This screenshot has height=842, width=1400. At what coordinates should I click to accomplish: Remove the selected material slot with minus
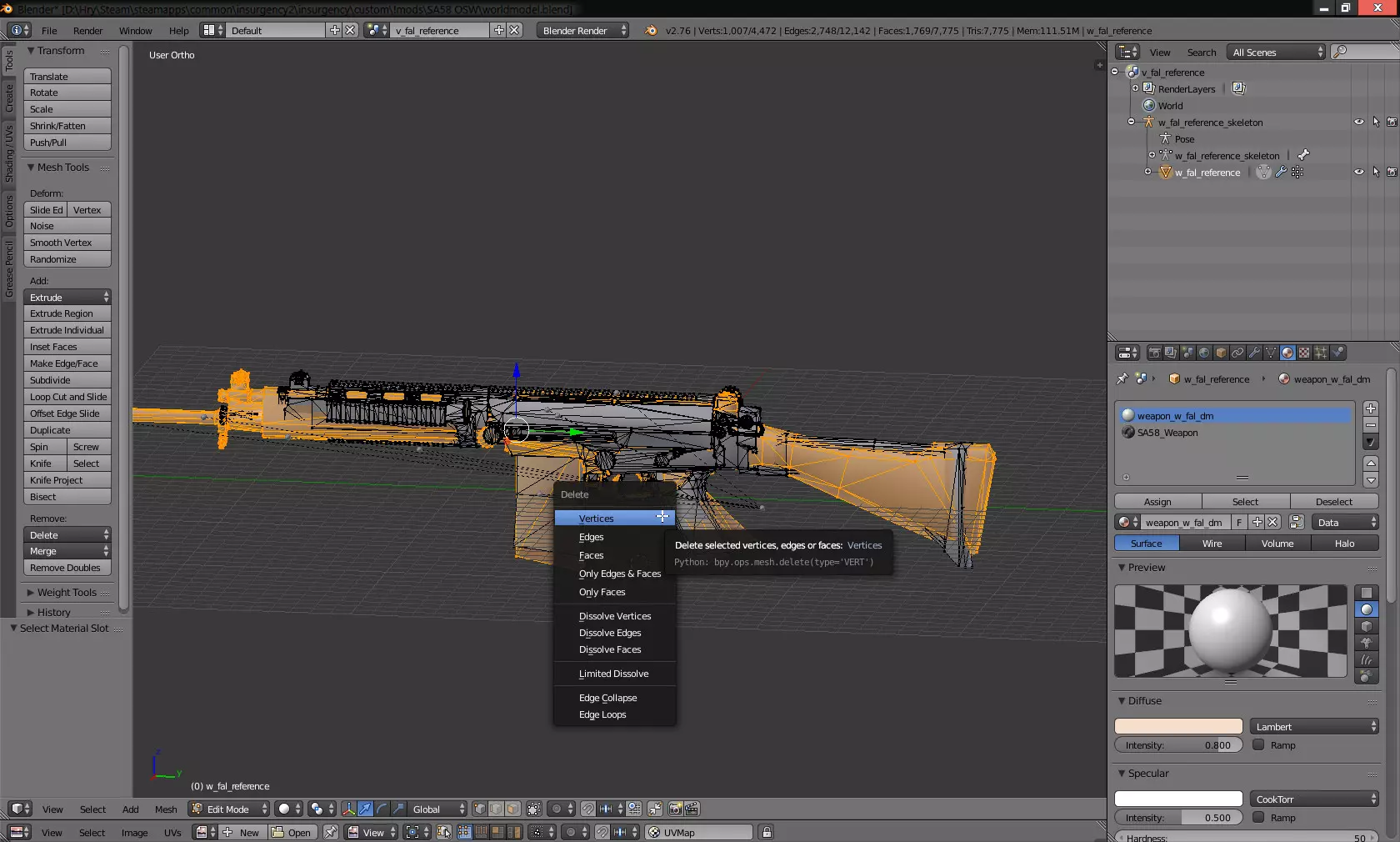[x=1371, y=425]
